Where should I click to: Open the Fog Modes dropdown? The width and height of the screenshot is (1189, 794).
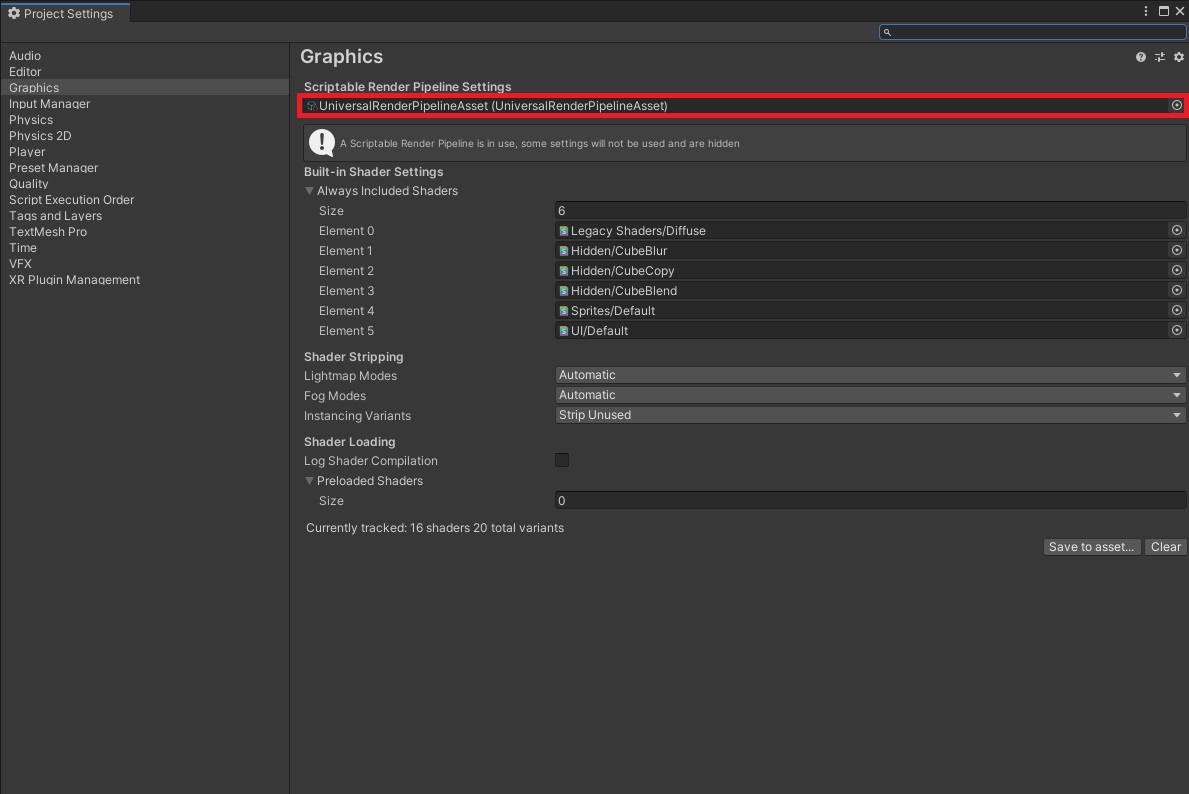click(871, 395)
